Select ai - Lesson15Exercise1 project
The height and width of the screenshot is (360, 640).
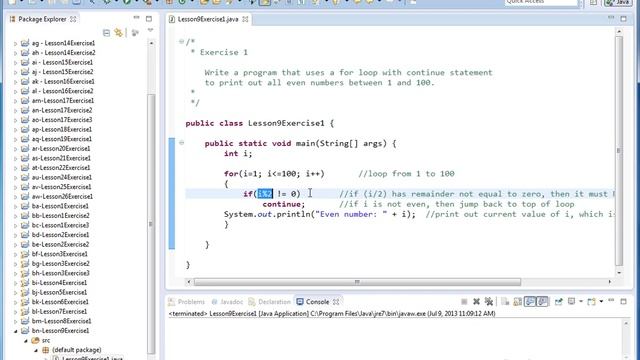[62, 62]
